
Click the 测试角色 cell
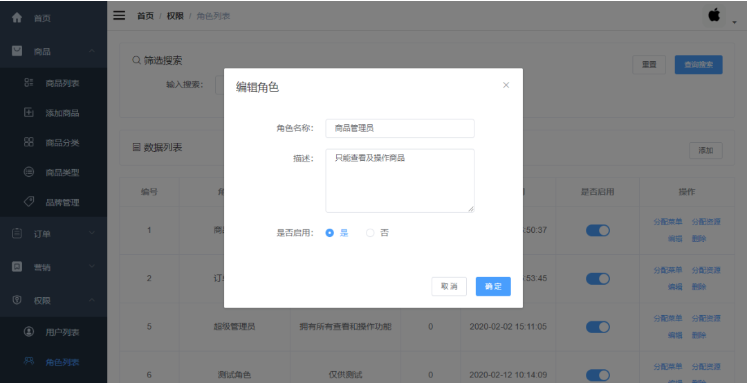pyautogui.click(x=234, y=375)
